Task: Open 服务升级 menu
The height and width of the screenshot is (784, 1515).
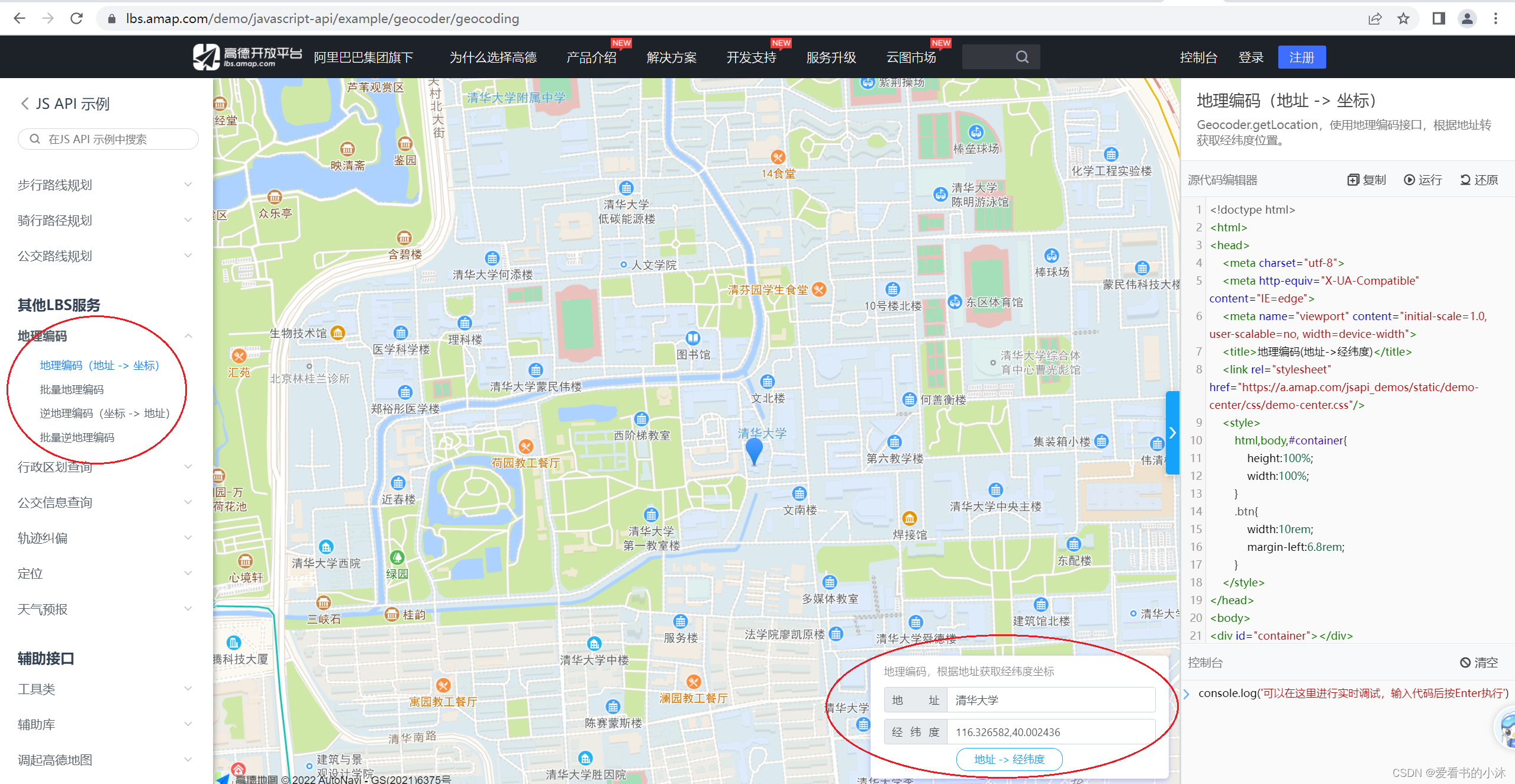Action: [x=831, y=57]
